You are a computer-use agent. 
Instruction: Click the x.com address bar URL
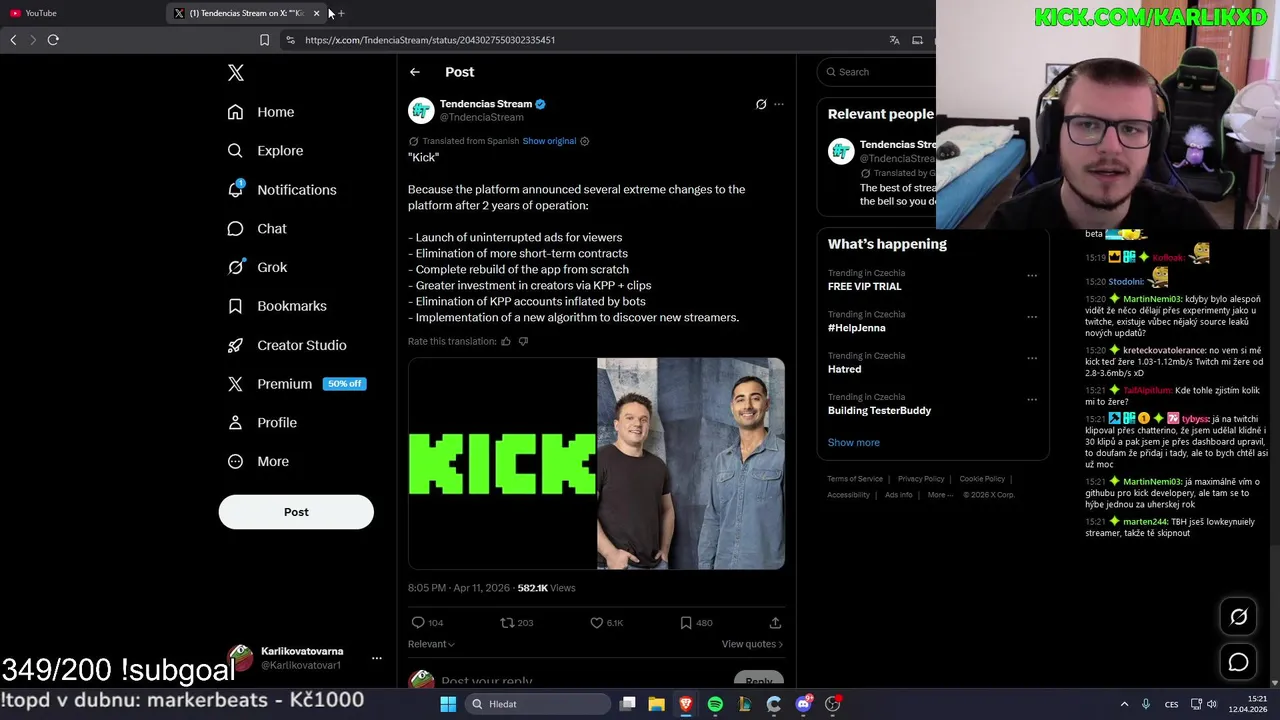click(430, 40)
